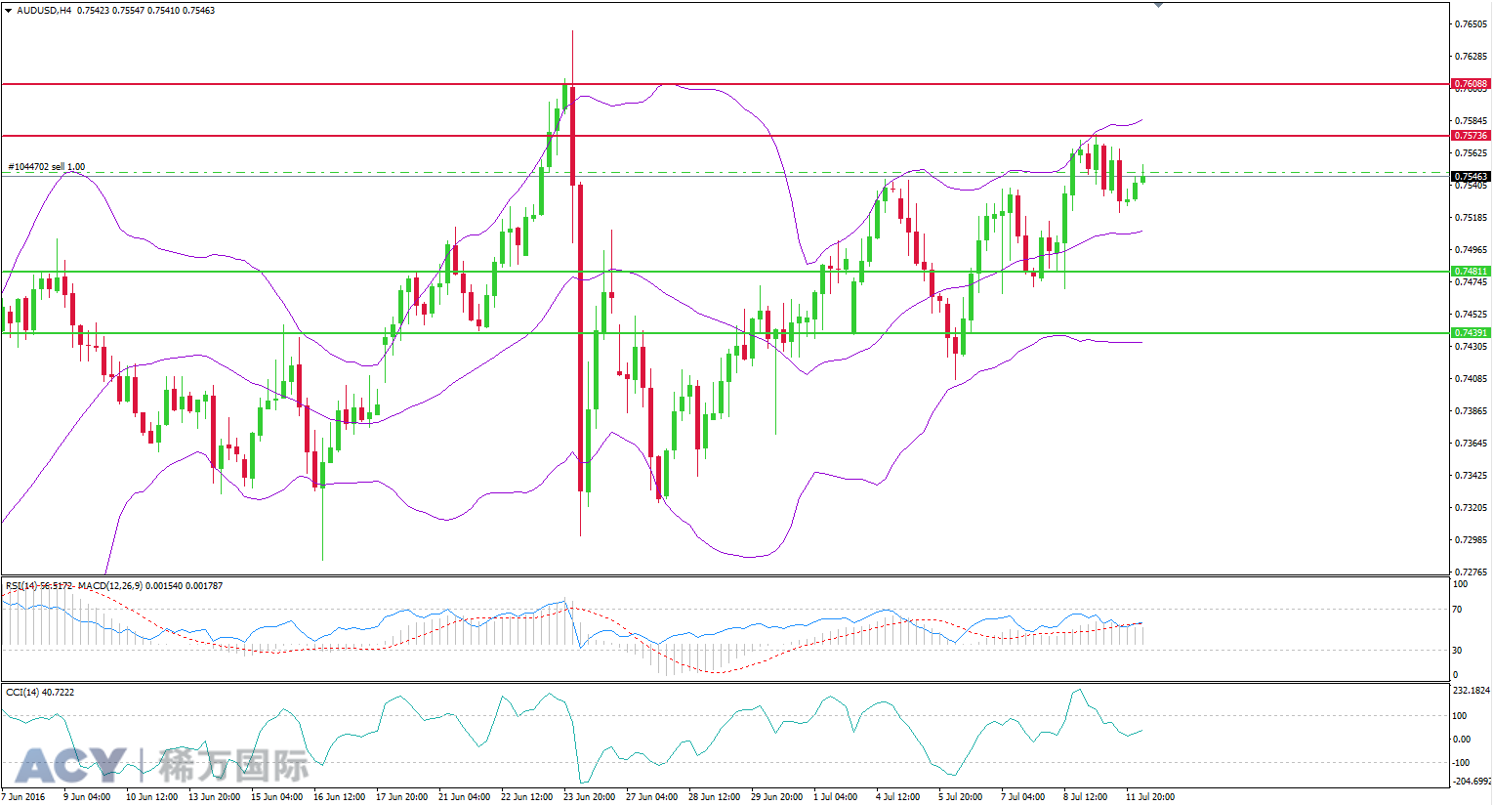Screen dimensions: 1493x805
Task: Click the AUDUSD,H4 chart title
Action: point(44,10)
